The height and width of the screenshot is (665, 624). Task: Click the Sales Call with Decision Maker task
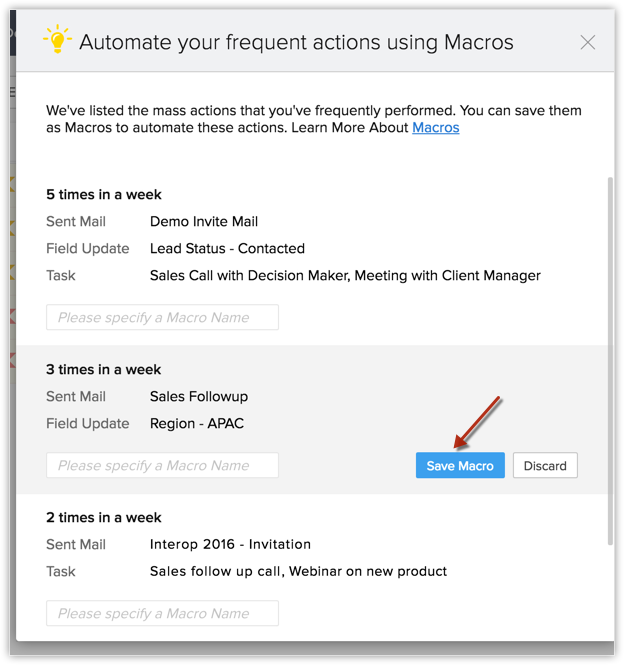[x=249, y=276]
